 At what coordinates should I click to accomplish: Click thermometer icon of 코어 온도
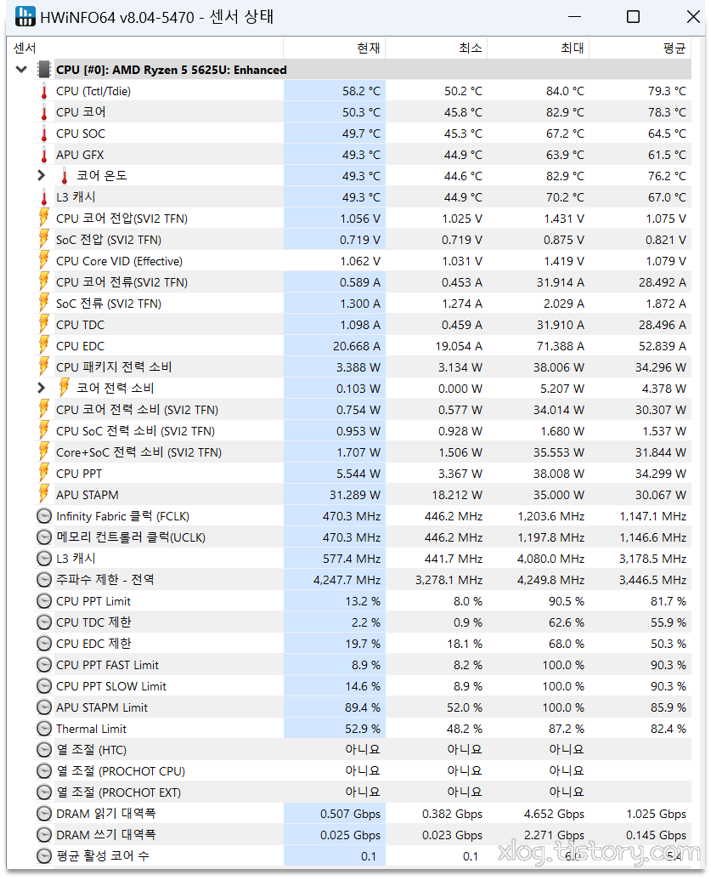click(64, 176)
